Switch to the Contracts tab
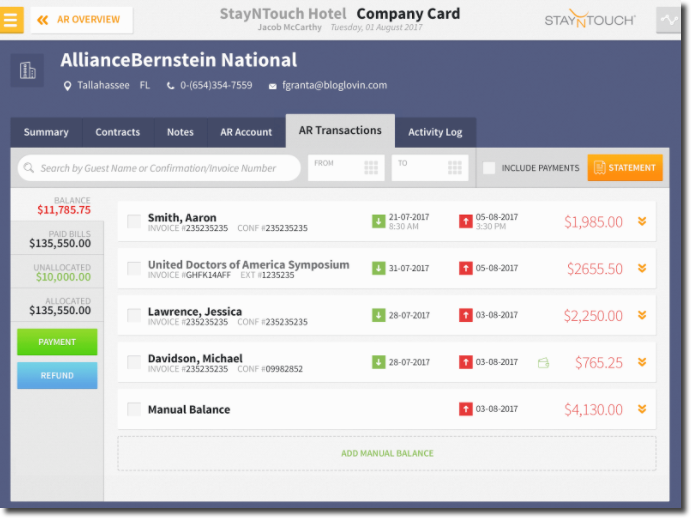This screenshot has height=518, width=691. tap(118, 132)
